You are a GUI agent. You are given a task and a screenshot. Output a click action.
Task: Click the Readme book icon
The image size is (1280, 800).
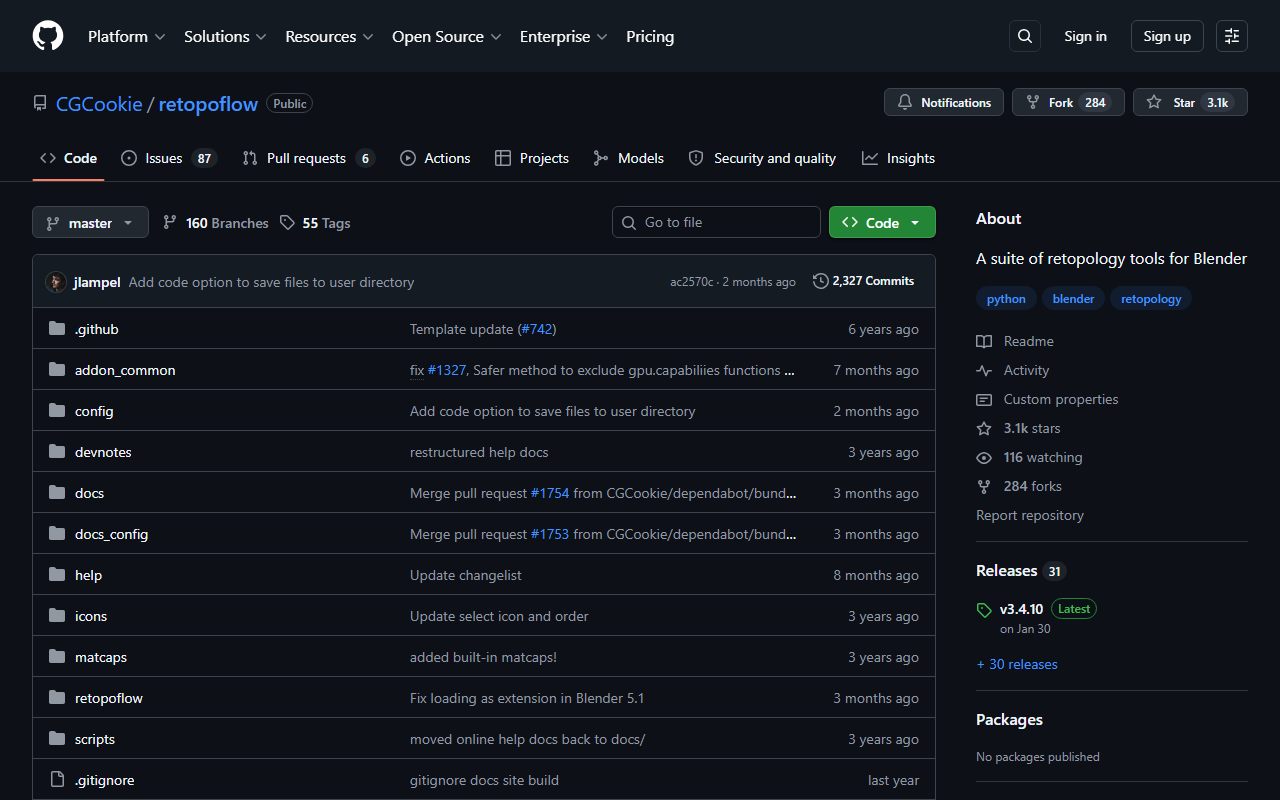click(x=984, y=341)
